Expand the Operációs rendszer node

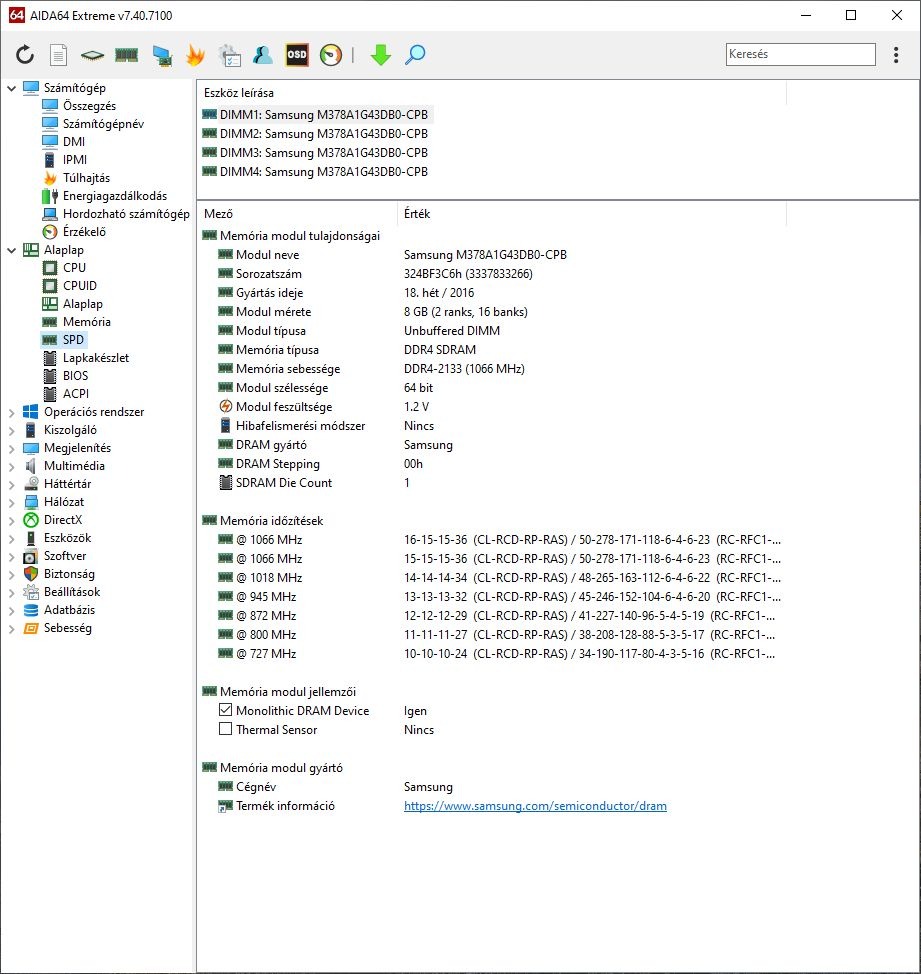(x=11, y=412)
